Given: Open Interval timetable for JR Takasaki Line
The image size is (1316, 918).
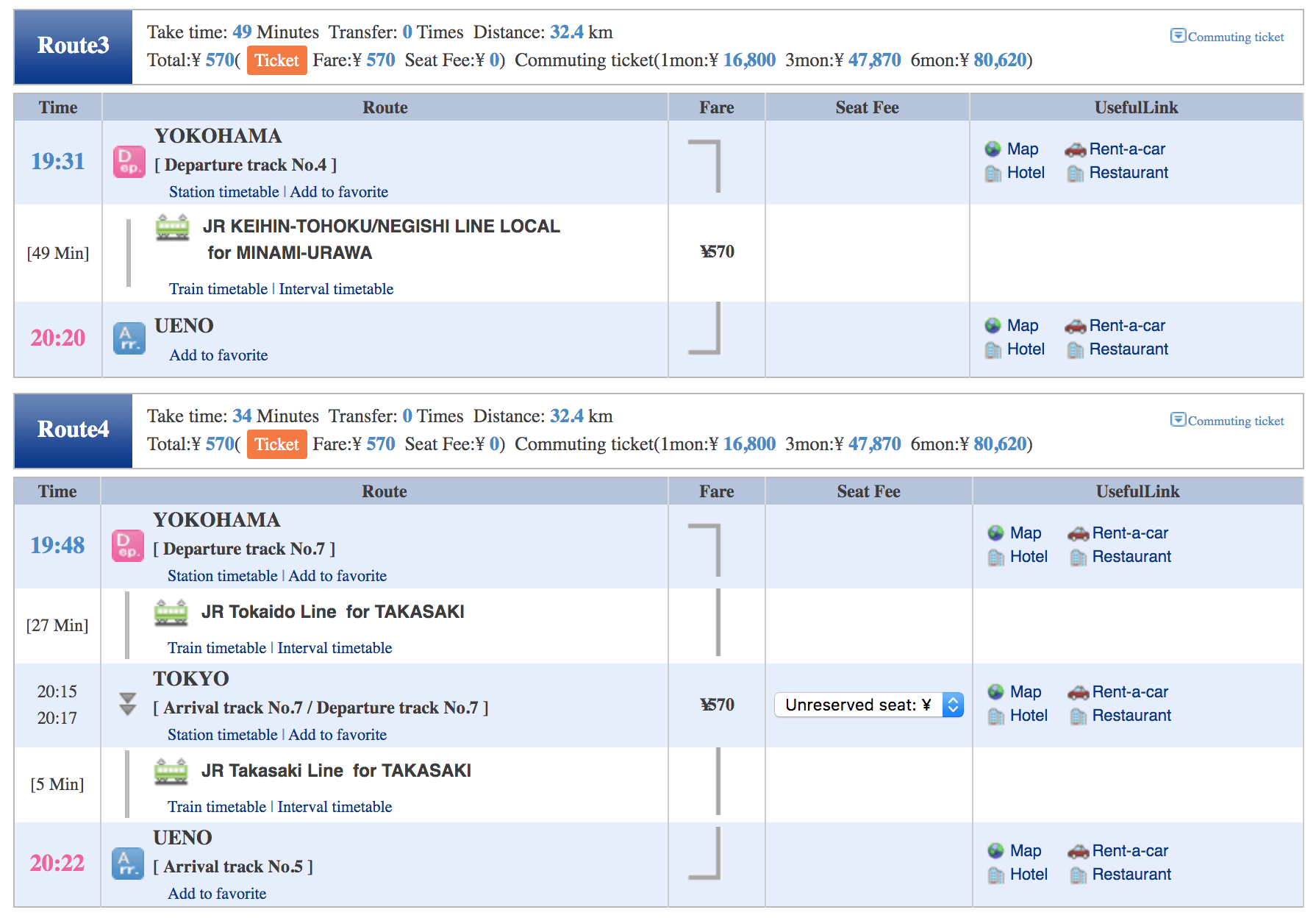Looking at the screenshot, I should coord(335,807).
